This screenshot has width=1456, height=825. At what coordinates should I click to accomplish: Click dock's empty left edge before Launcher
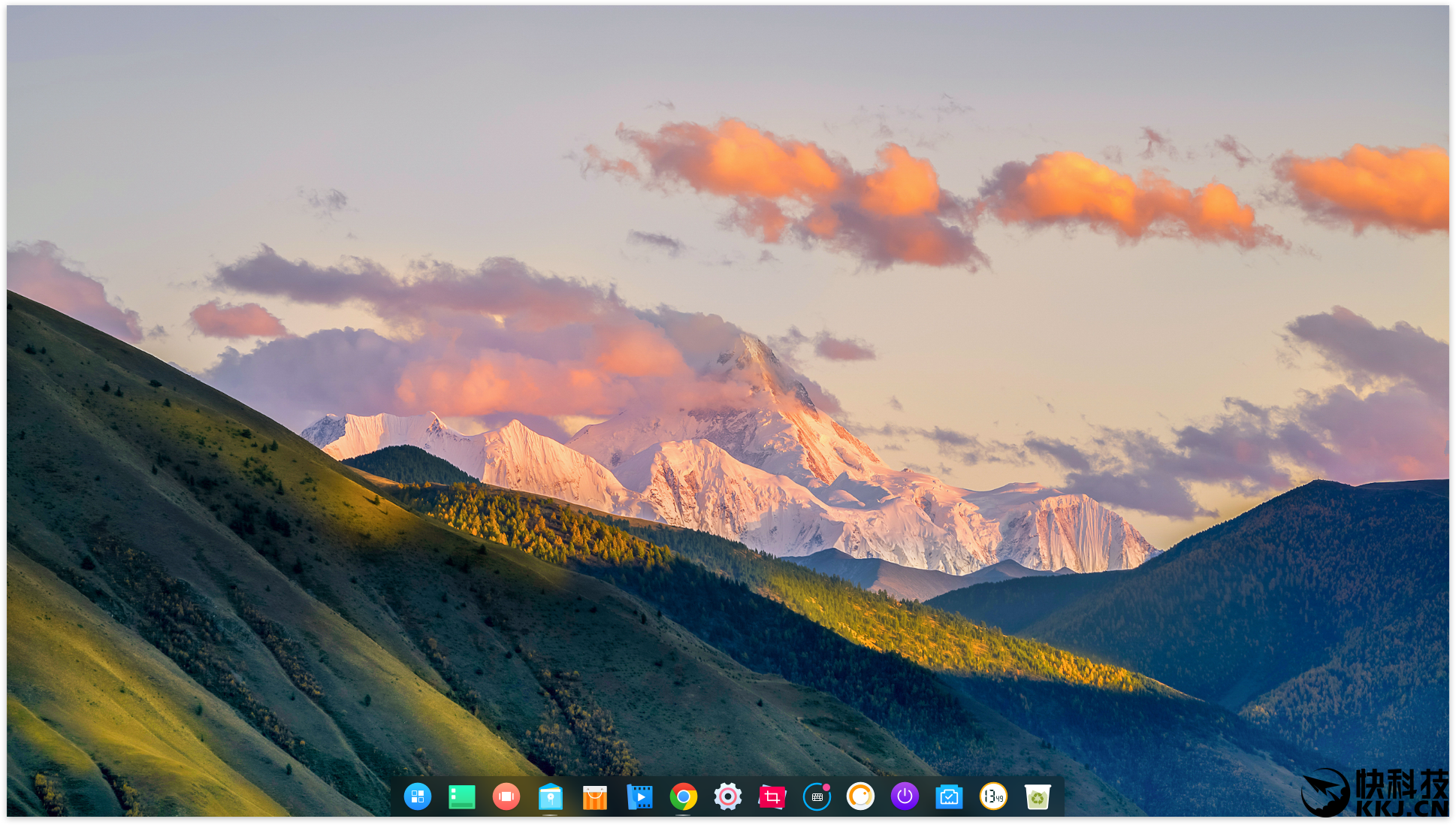[x=395, y=796]
